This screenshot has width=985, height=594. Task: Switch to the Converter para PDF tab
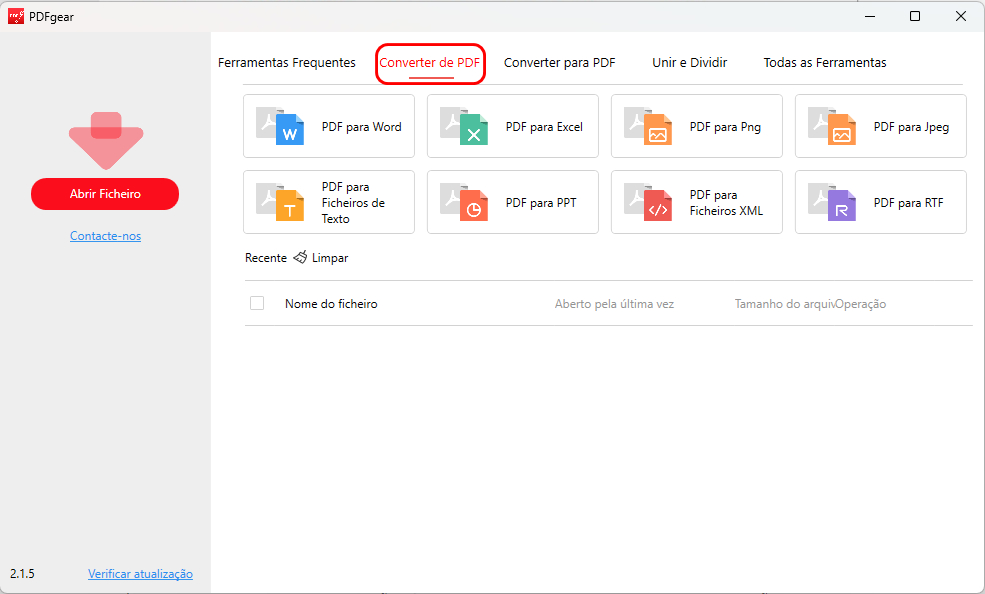click(559, 62)
